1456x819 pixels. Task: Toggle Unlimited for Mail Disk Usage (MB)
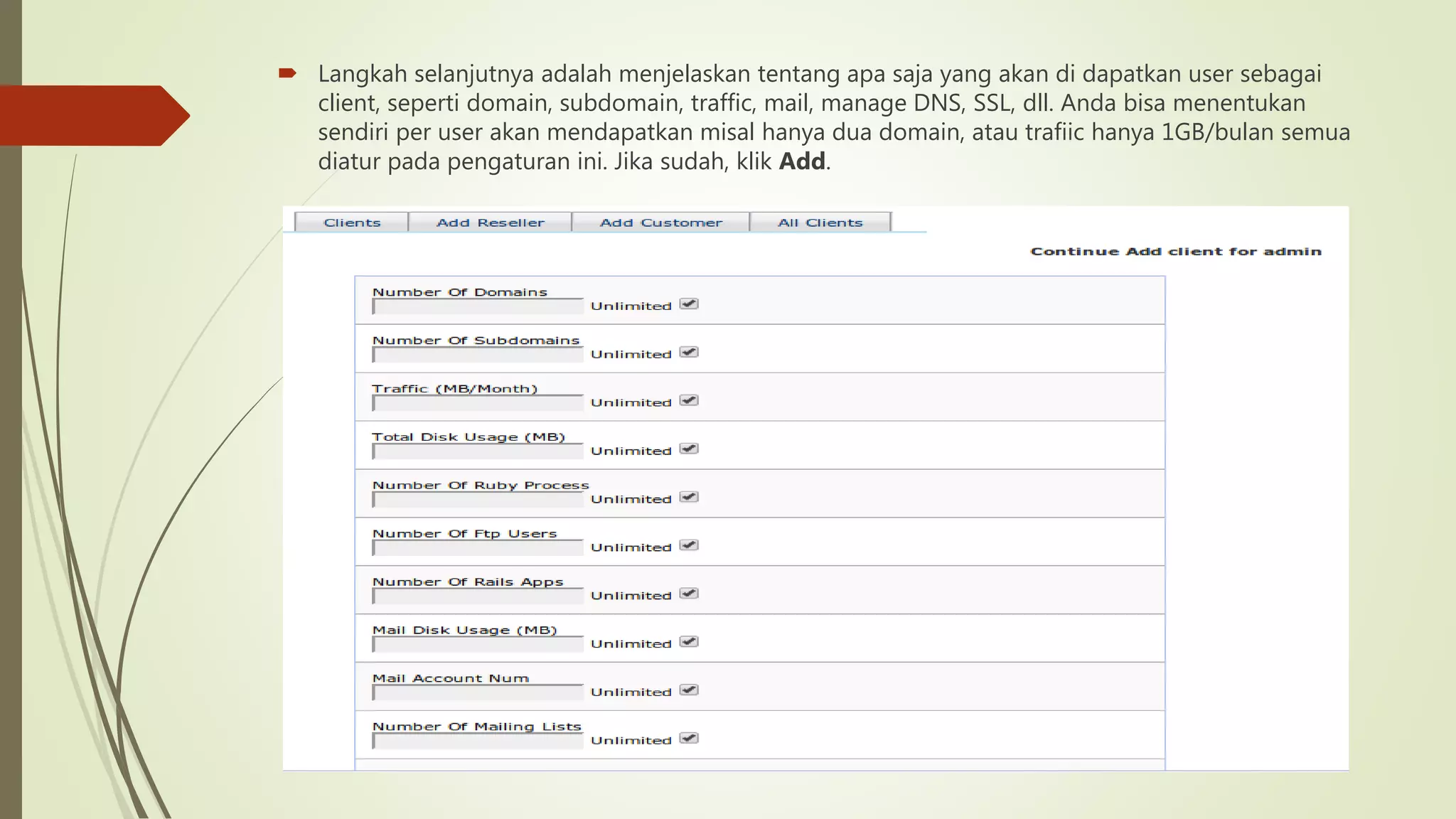tap(689, 643)
